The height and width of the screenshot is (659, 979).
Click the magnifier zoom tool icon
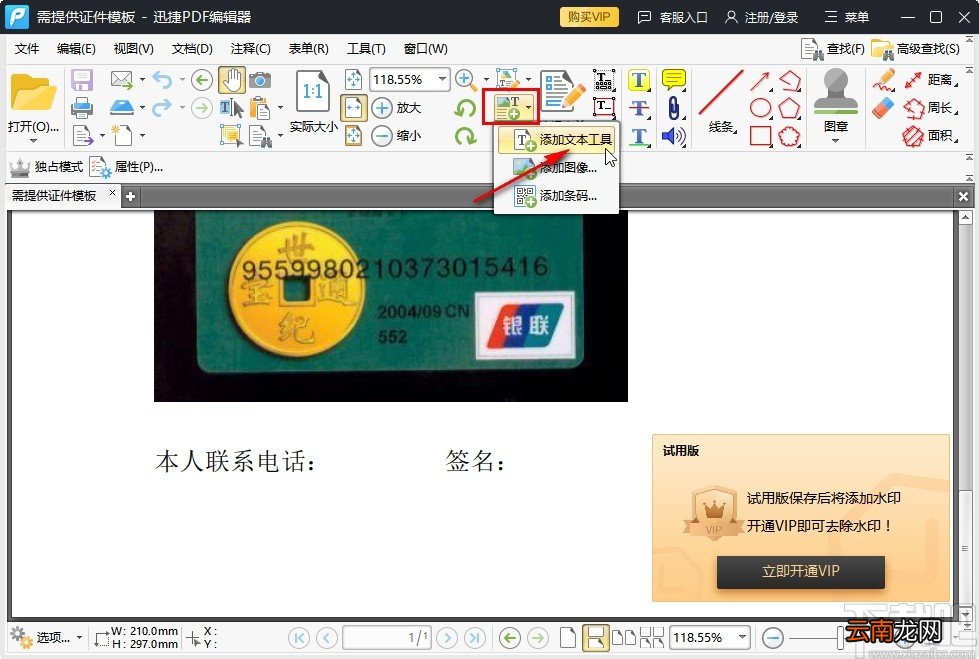(466, 80)
